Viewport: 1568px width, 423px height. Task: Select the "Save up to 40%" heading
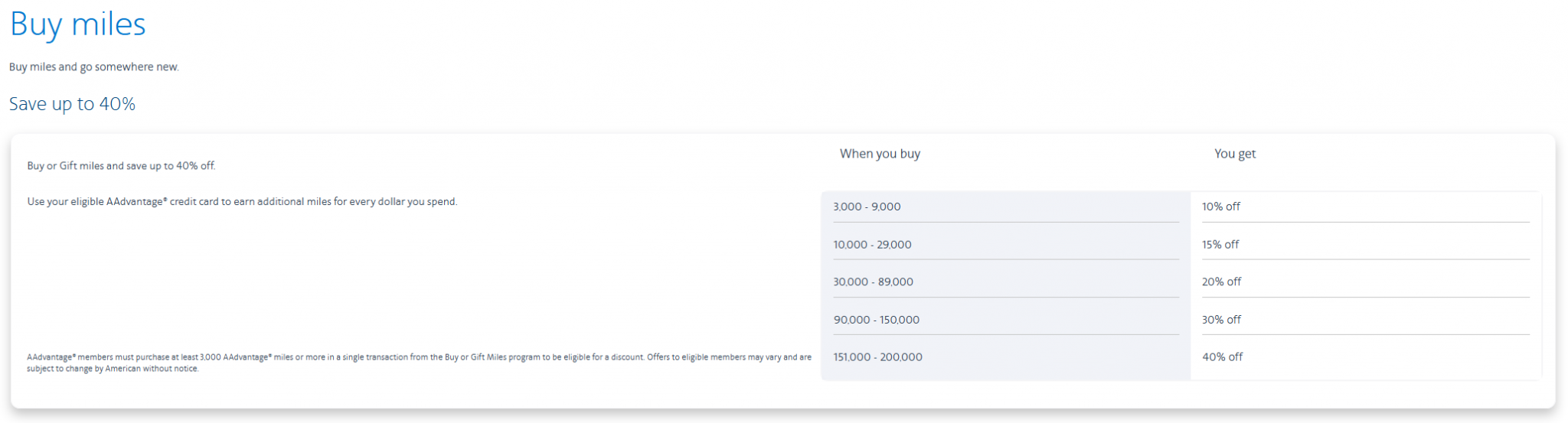72,104
